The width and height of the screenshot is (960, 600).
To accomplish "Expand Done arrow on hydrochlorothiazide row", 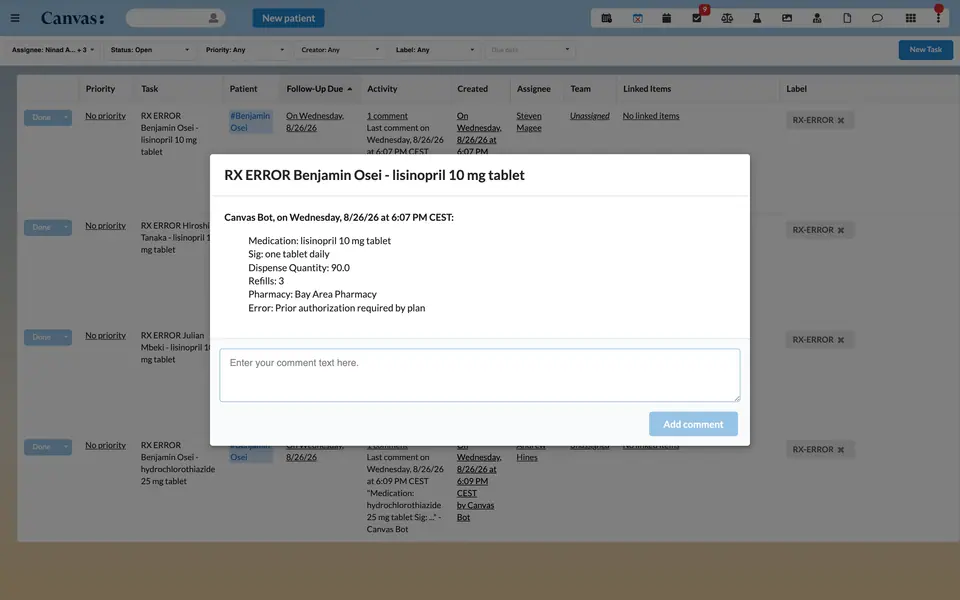I will [66, 447].
